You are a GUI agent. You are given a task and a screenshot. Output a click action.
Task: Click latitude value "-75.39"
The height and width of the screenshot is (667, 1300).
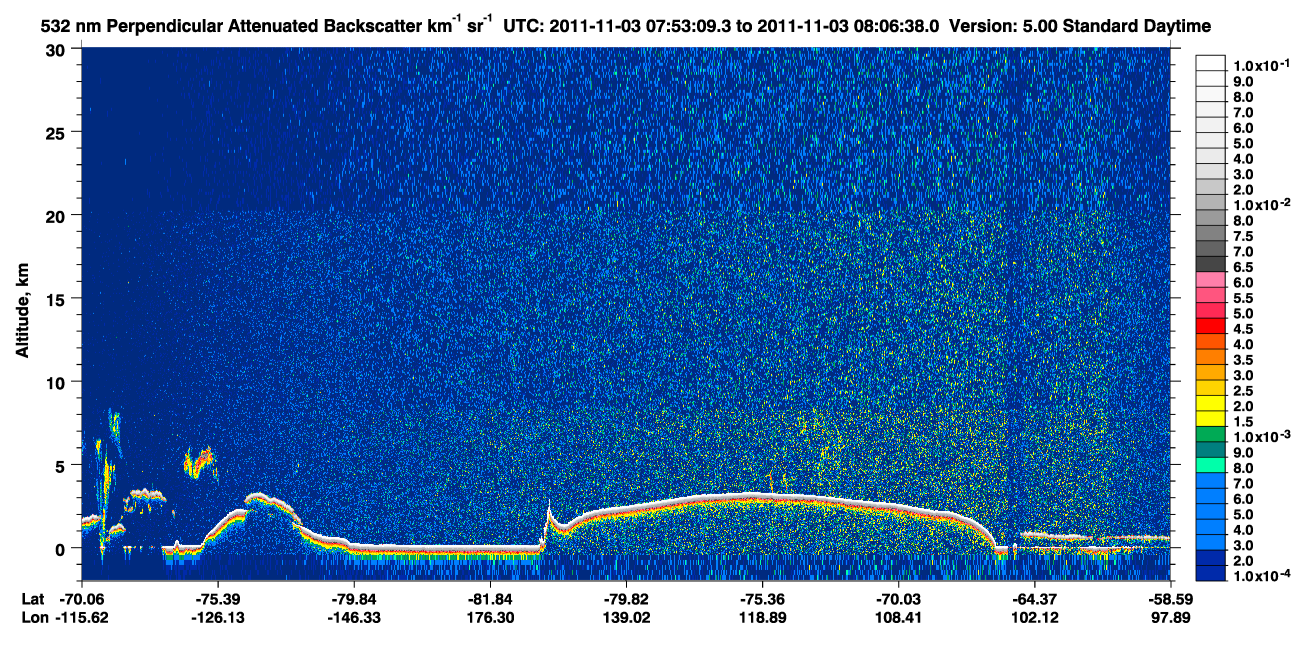click(219, 599)
